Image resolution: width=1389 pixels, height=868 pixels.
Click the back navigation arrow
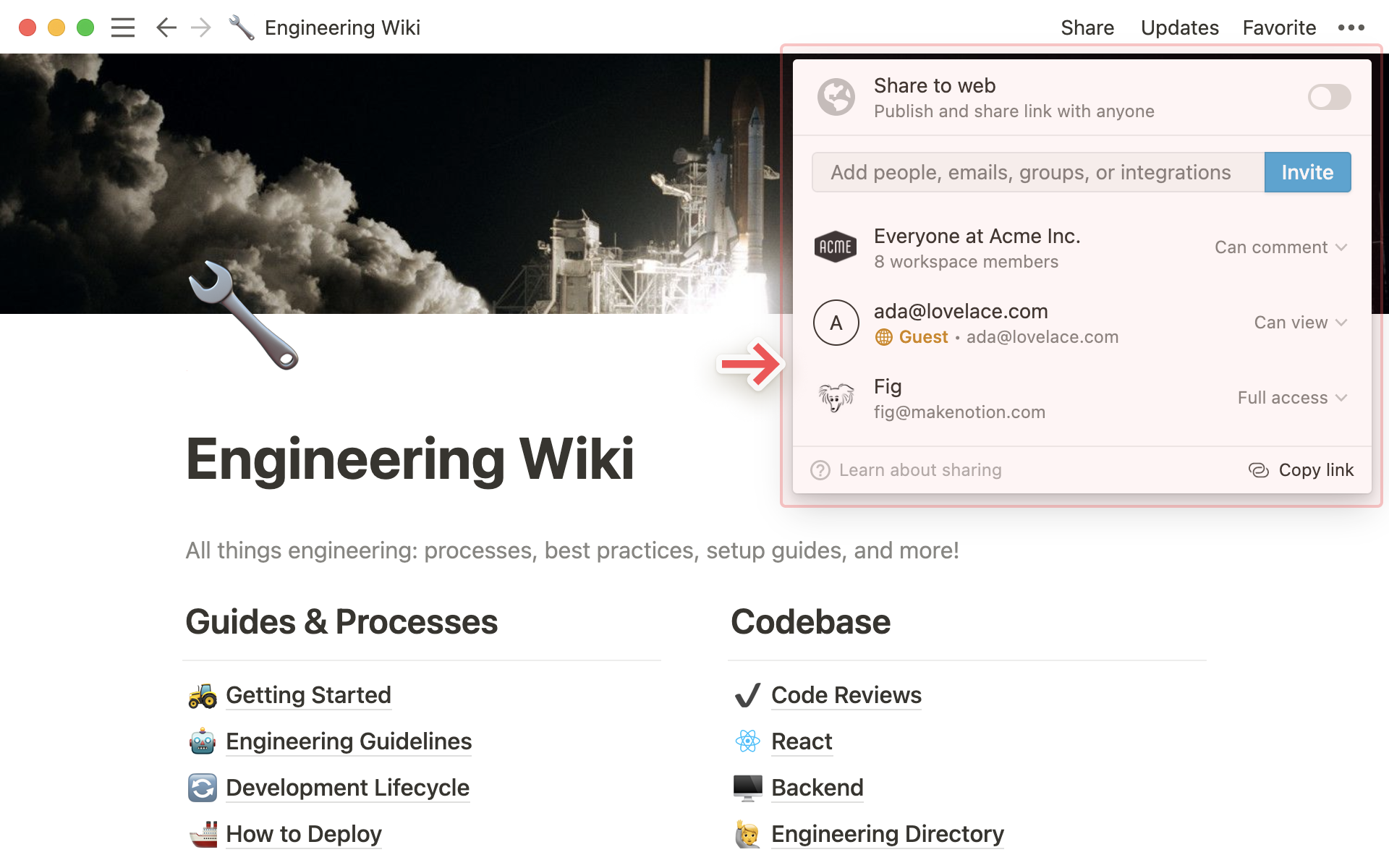pos(165,27)
